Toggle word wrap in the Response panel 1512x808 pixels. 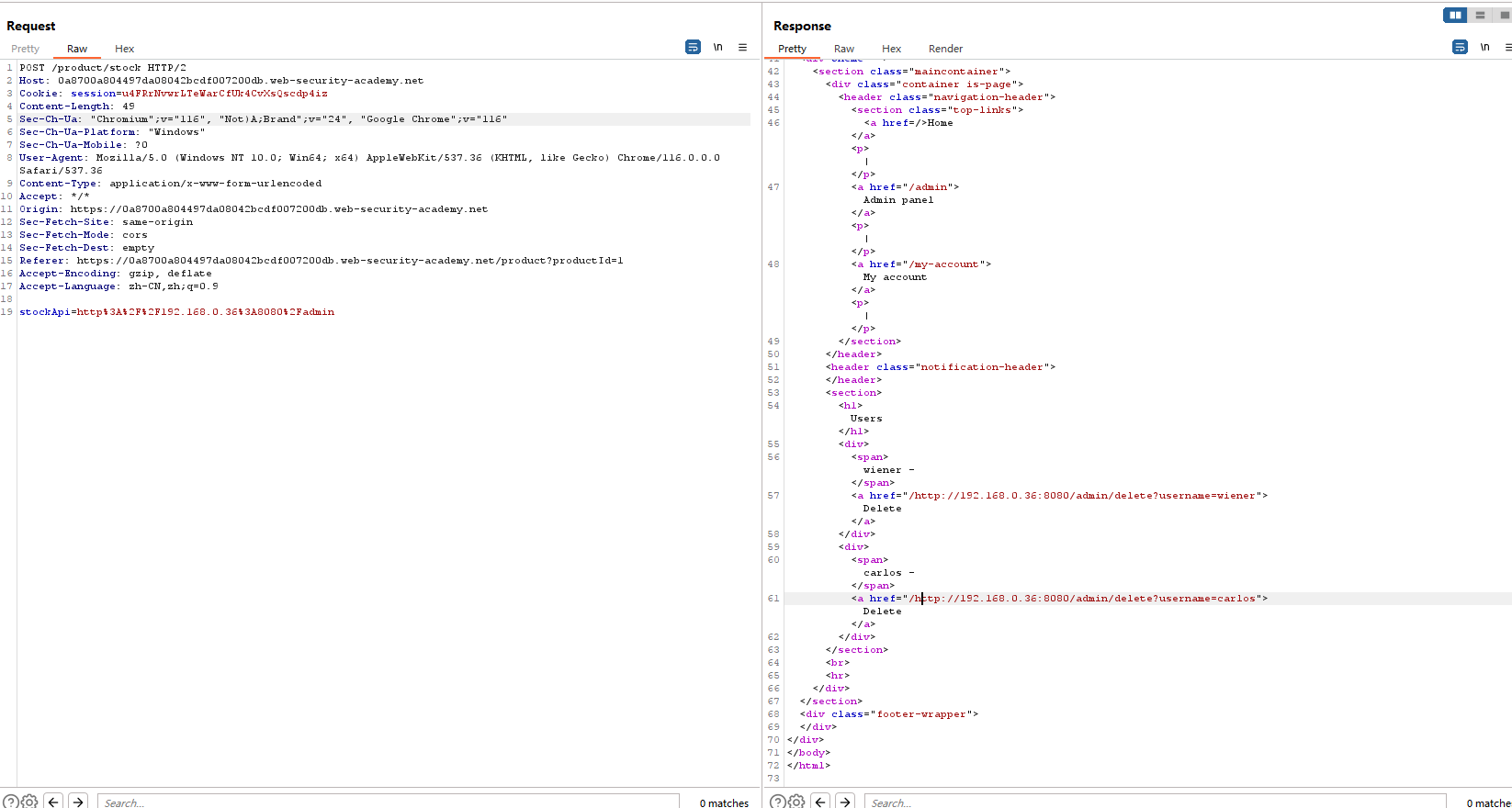tap(1460, 47)
